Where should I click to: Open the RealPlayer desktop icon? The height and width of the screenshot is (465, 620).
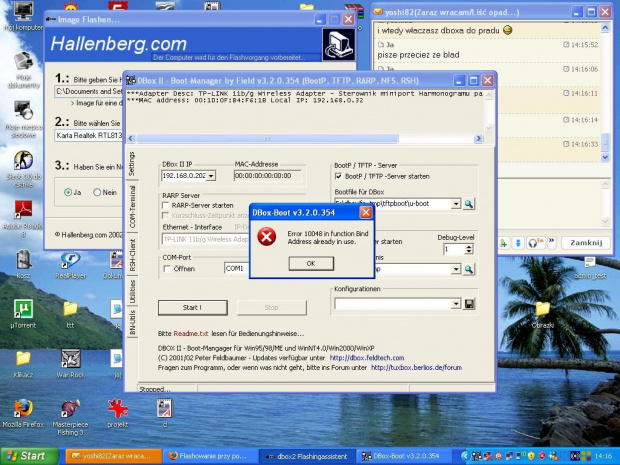pos(70,265)
